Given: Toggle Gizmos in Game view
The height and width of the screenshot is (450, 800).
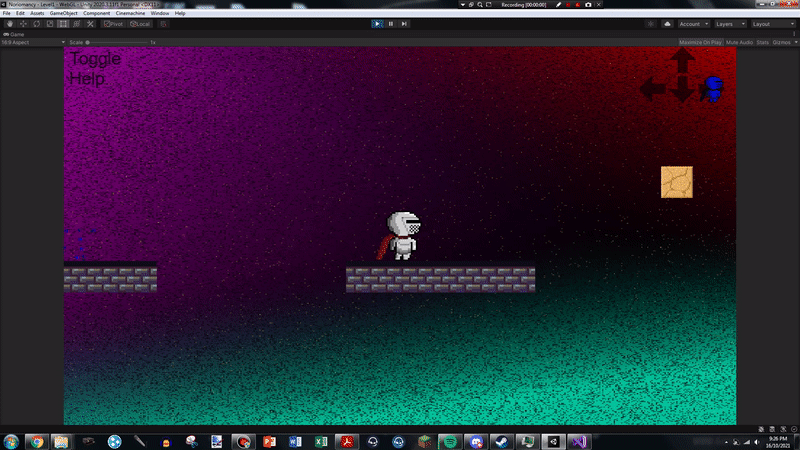Looking at the screenshot, I should point(781,42).
